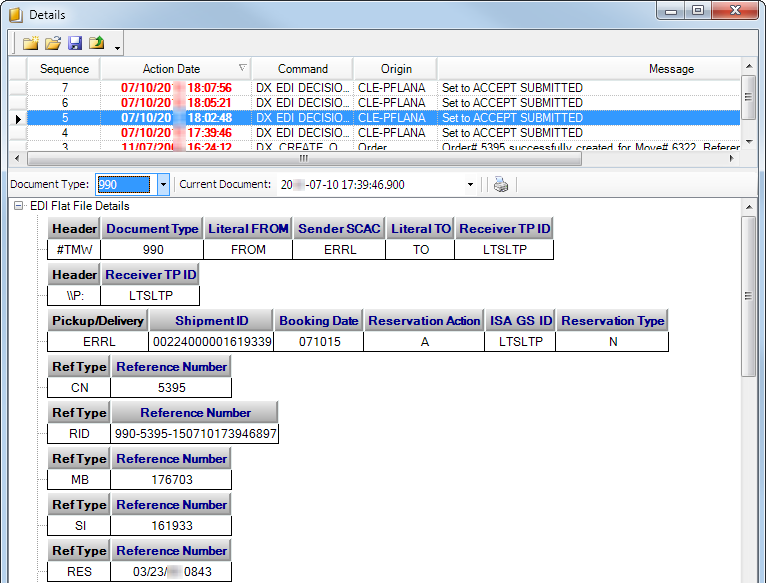
Task: Open the toolbar options overflow arrow
Action: pos(118,47)
